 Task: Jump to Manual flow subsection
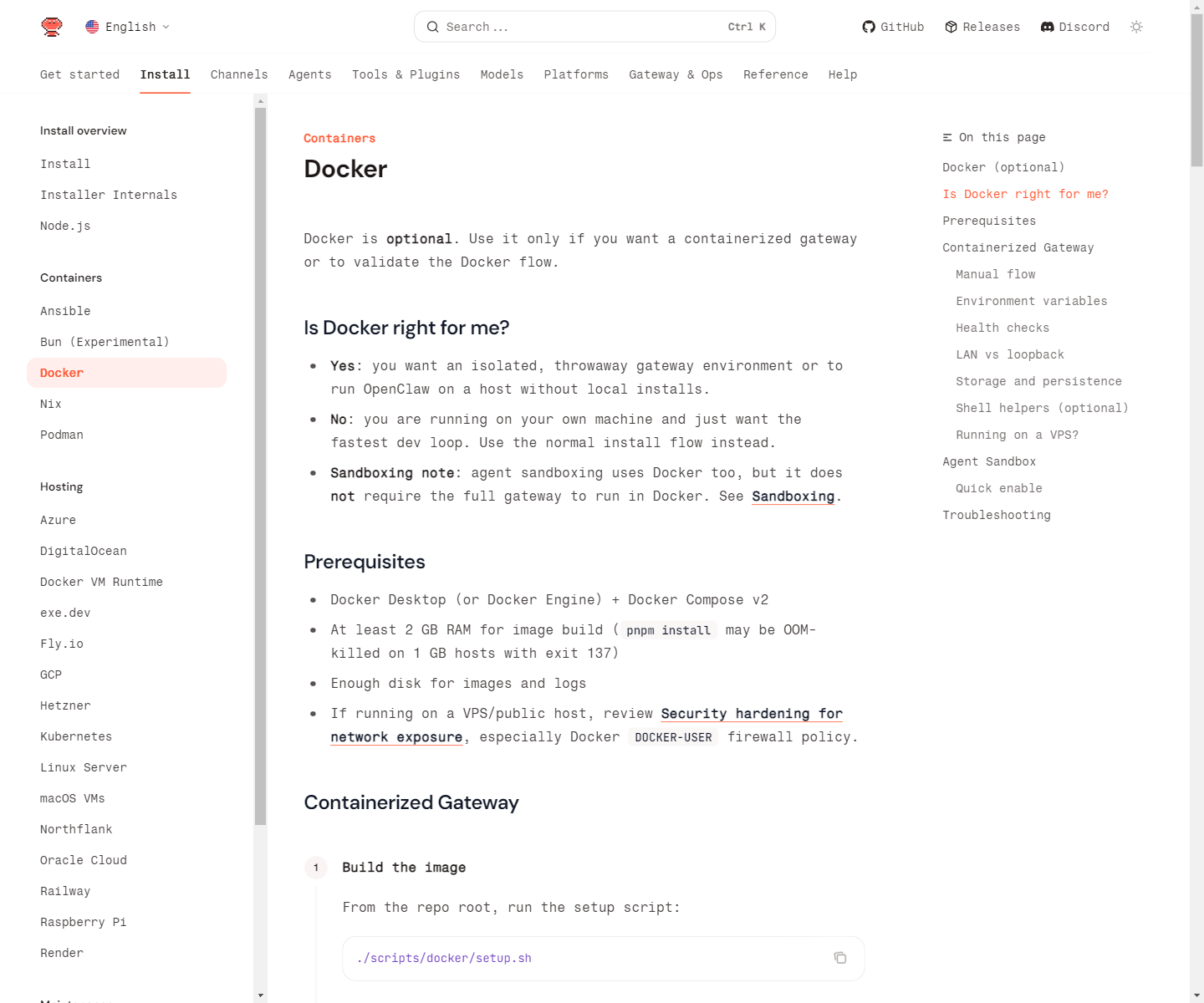point(995,274)
